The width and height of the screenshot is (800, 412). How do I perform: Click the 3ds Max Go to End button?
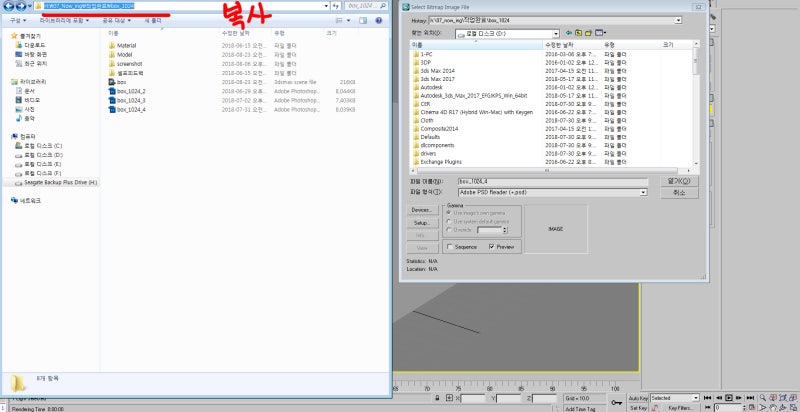751,398
